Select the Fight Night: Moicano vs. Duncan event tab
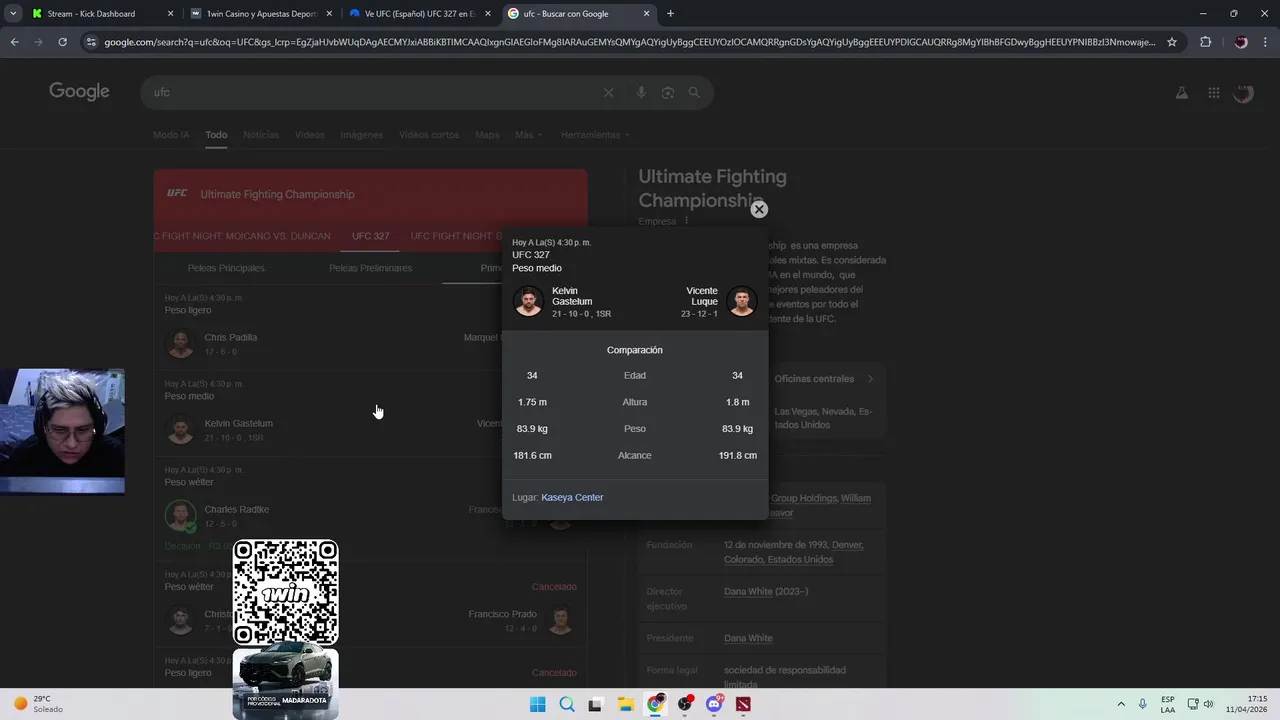The height and width of the screenshot is (720, 1280). pyautogui.click(x=243, y=236)
